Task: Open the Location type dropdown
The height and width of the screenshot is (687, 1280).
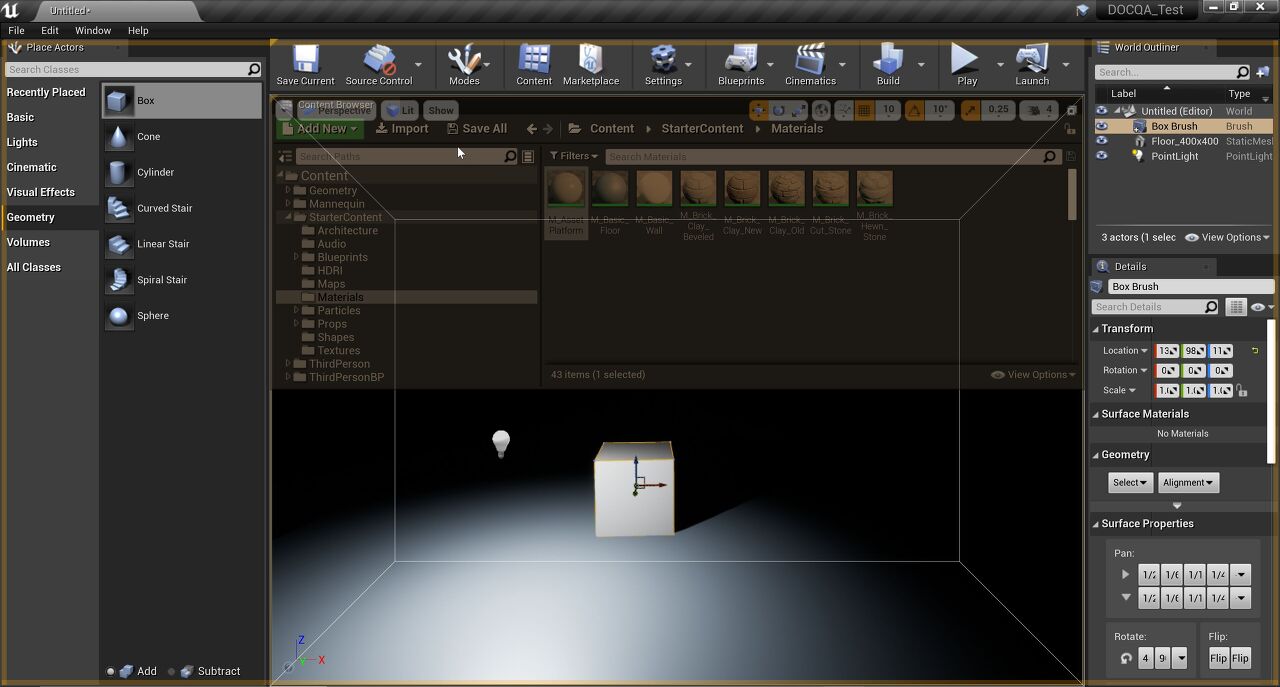Action: coord(1126,351)
